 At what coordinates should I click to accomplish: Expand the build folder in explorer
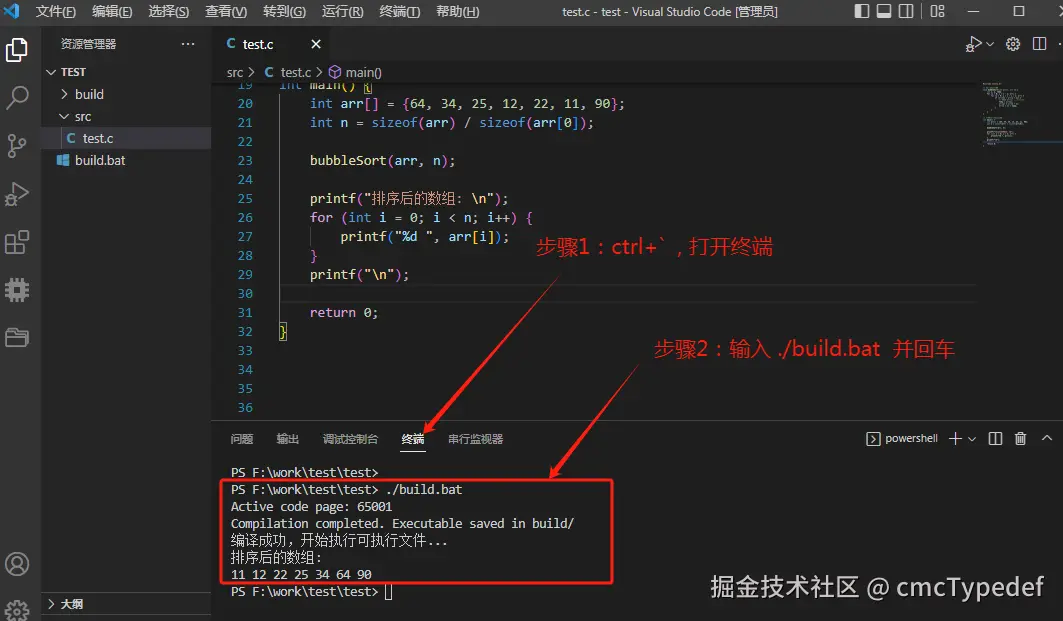coord(89,94)
